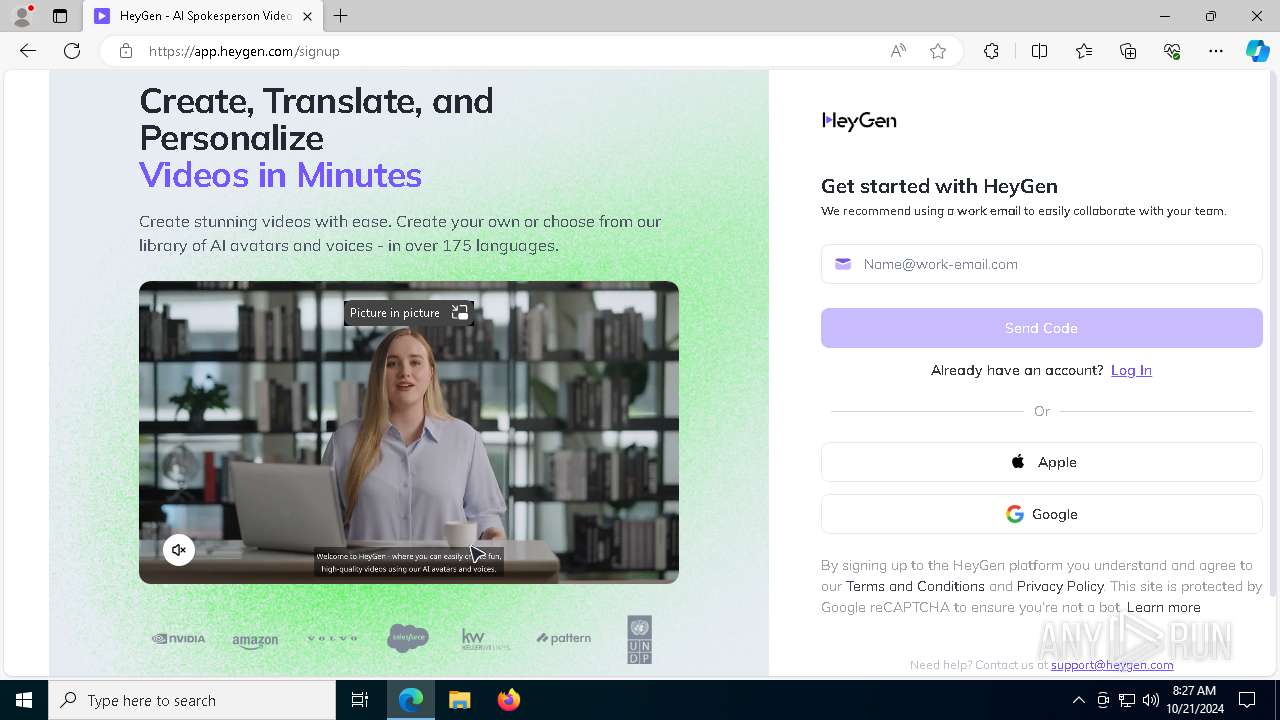
Task: Select the HeyGen AI Spokesperson tab
Action: 202,16
